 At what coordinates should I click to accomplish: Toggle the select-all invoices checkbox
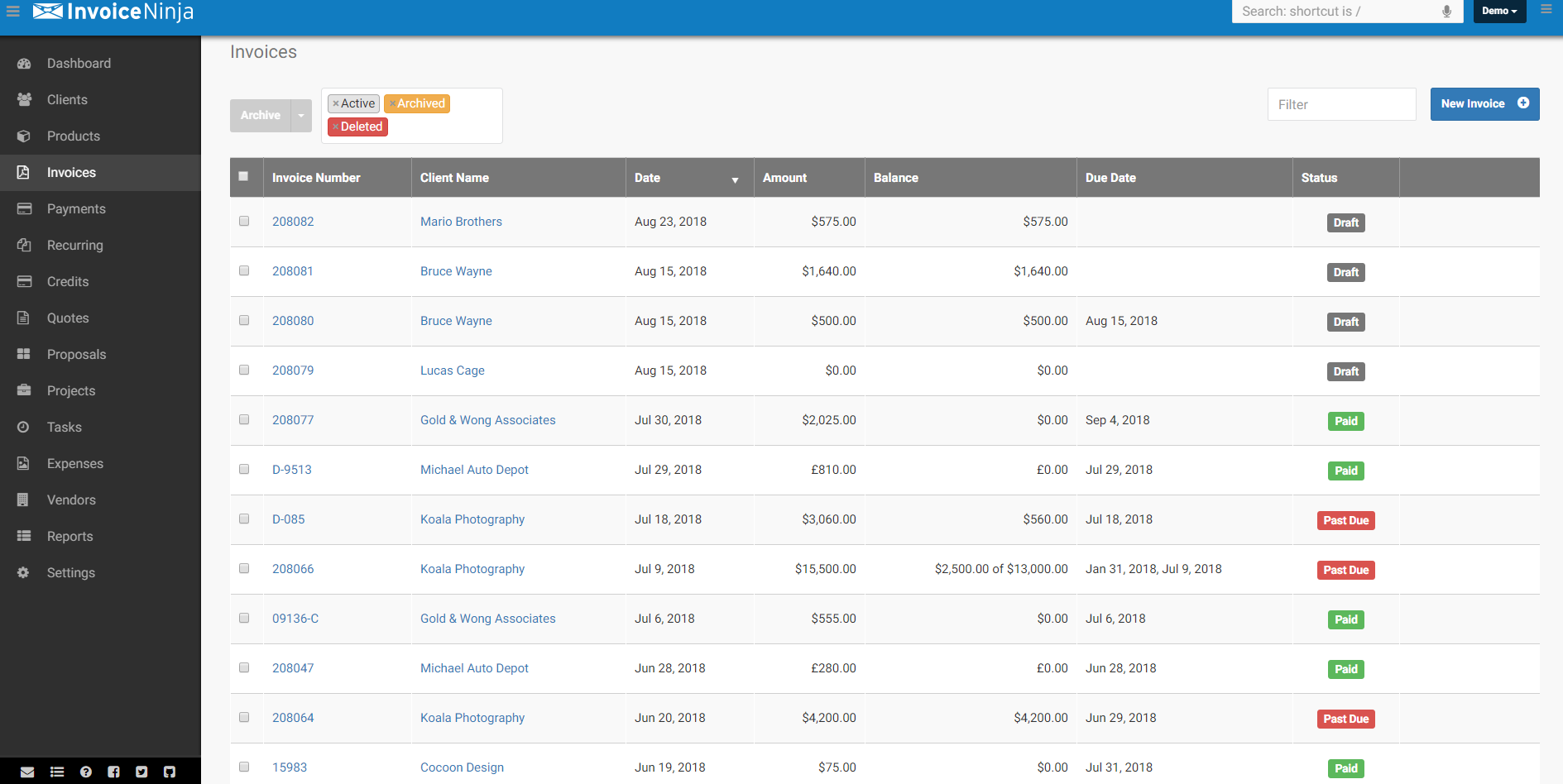243,176
